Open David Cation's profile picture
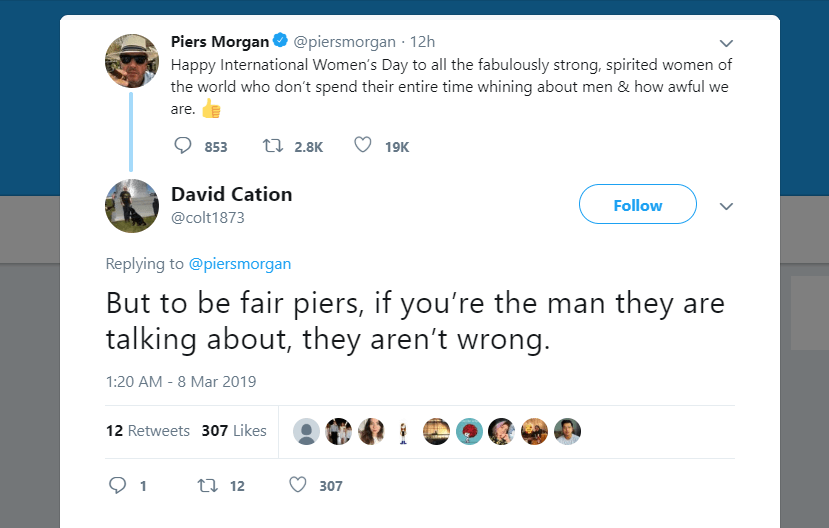829x528 pixels. pyautogui.click(x=132, y=206)
